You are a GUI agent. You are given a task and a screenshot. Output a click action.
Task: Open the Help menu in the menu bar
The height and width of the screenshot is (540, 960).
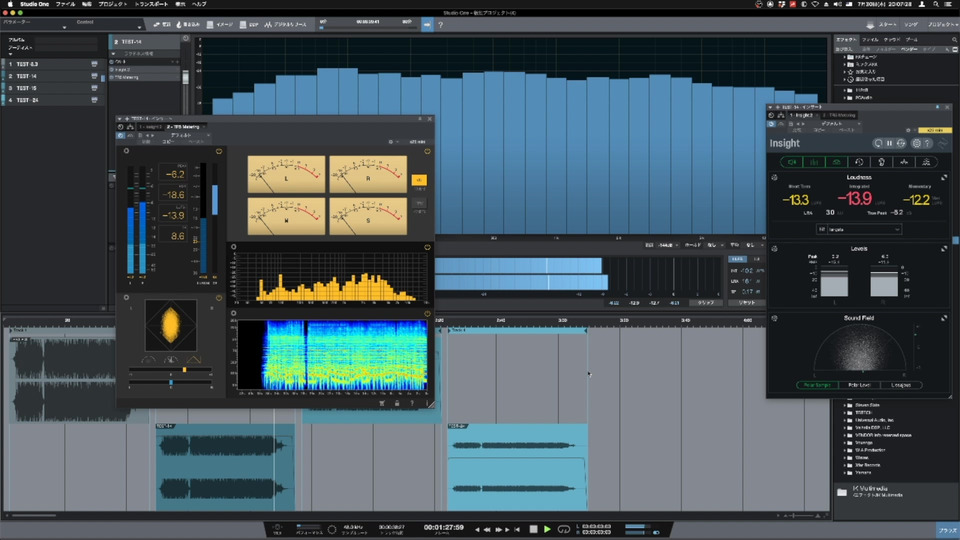pos(199,4)
